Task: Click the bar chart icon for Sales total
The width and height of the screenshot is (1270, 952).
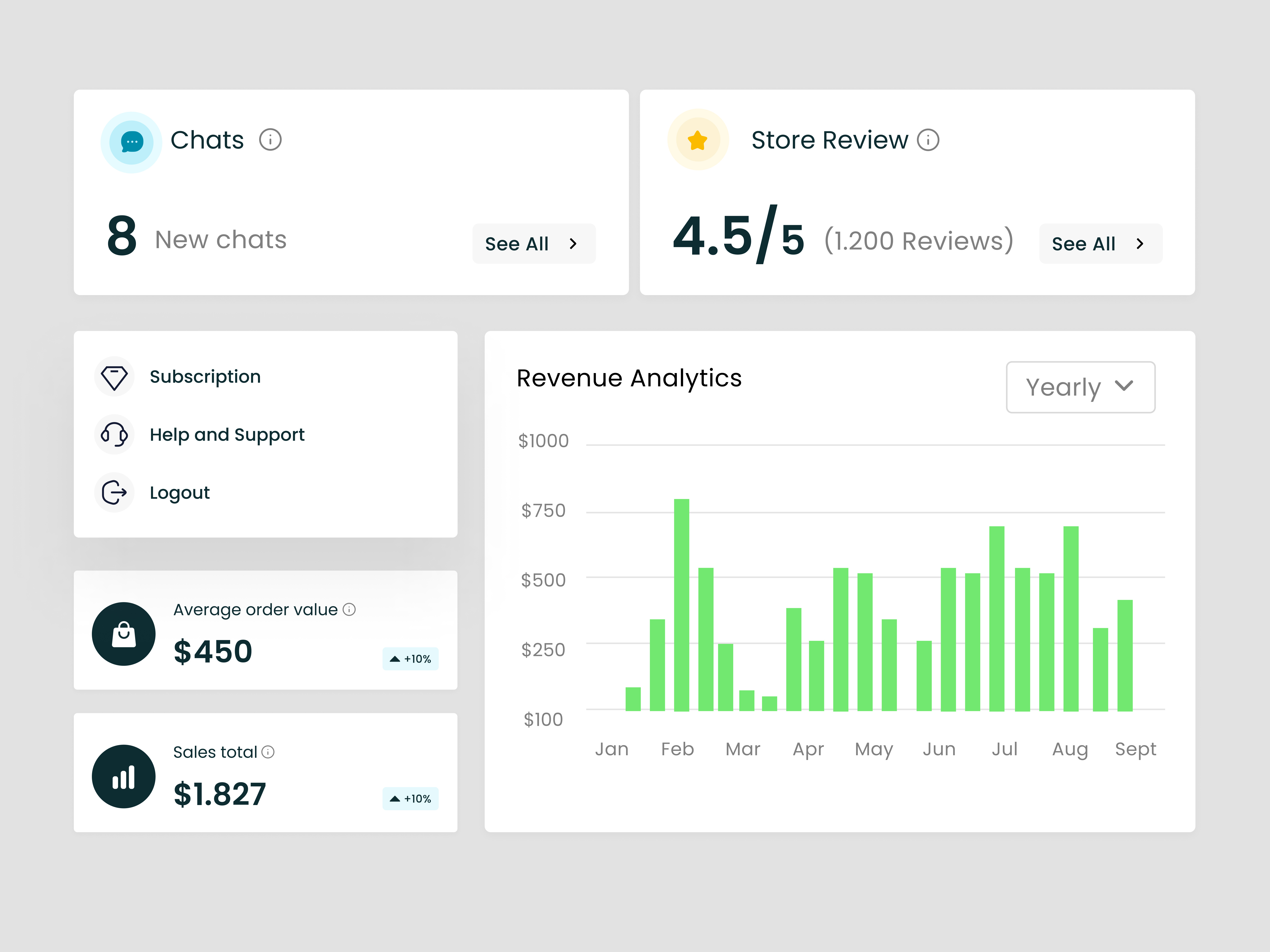Action: coord(123,776)
